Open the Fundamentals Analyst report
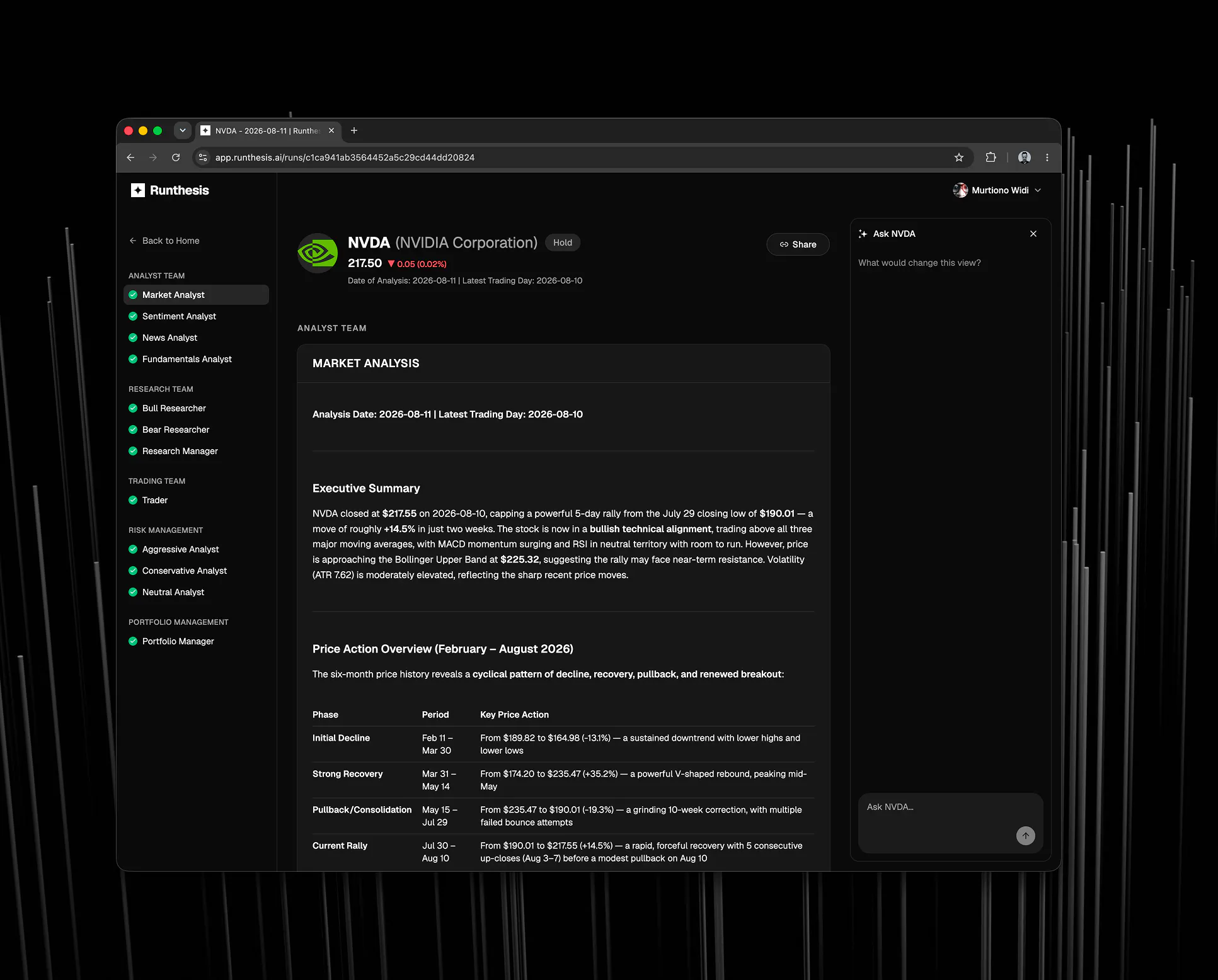Viewport: 1218px width, 980px height. [x=196, y=359]
